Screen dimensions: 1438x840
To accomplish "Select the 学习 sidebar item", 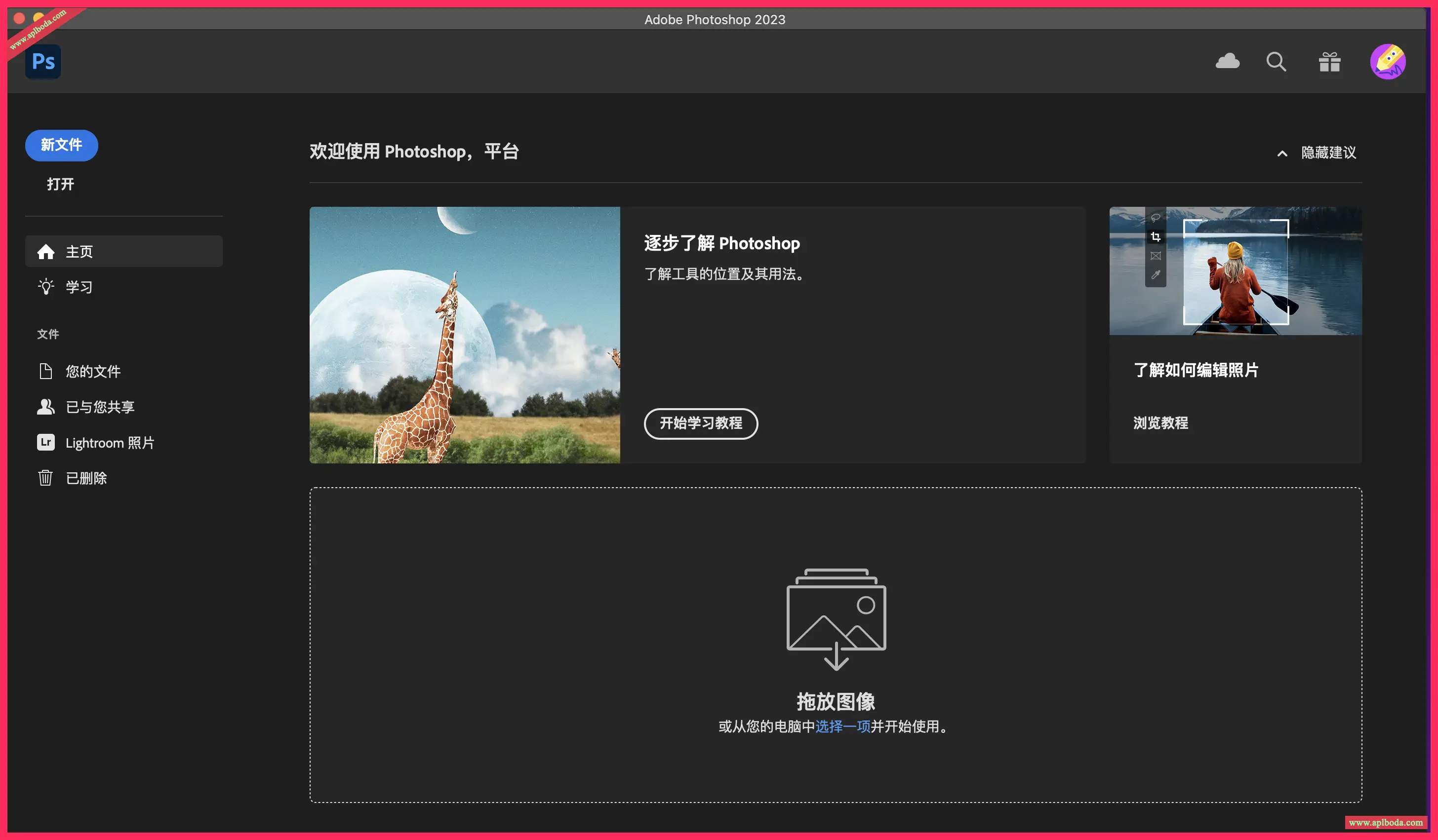I will click(124, 286).
